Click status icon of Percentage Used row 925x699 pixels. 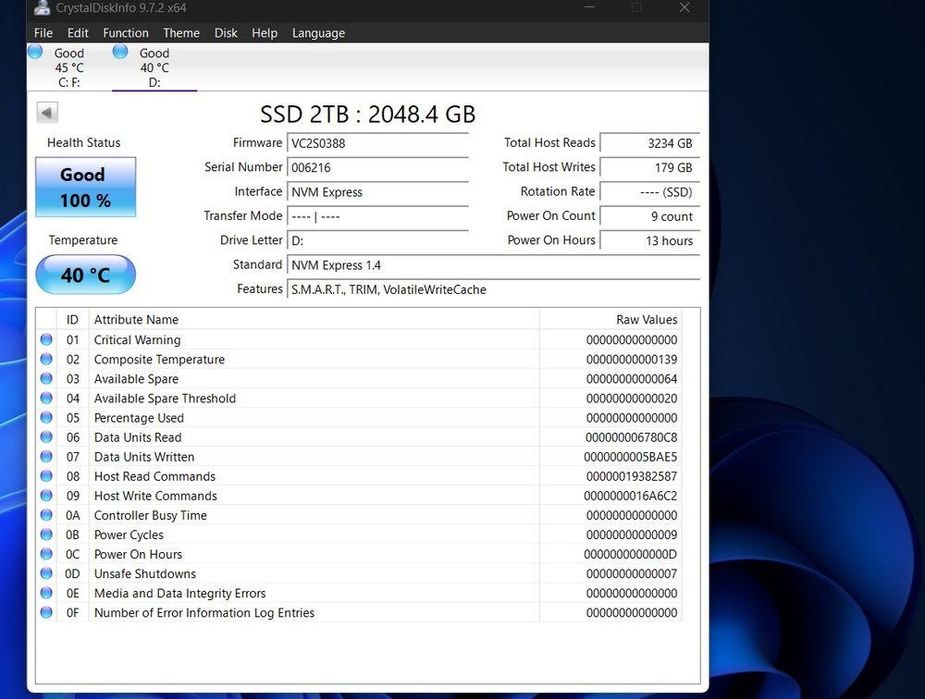tap(46, 418)
